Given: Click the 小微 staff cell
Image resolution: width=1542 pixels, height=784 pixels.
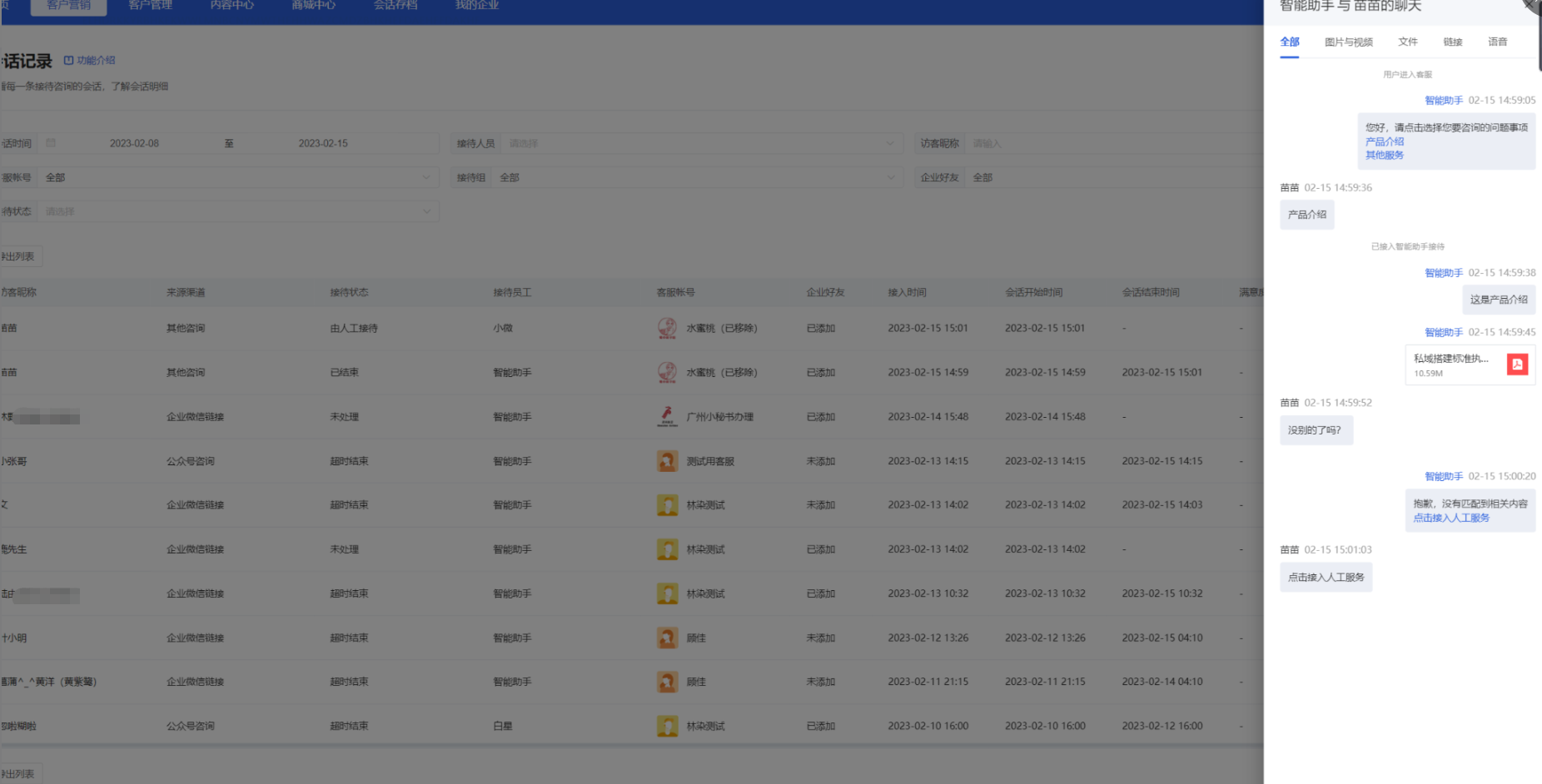Looking at the screenshot, I should pyautogui.click(x=503, y=329).
